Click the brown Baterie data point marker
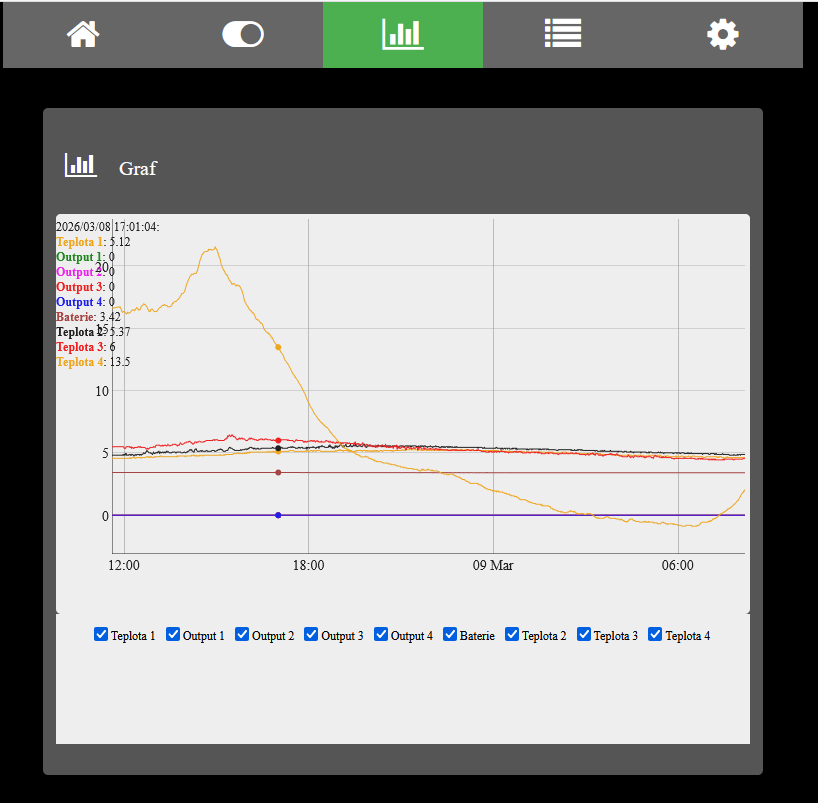 click(x=278, y=473)
